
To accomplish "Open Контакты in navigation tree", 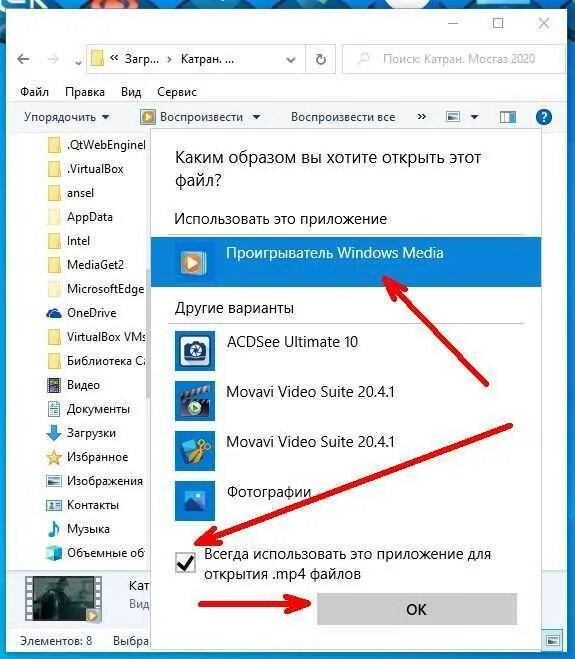I will (82, 504).
